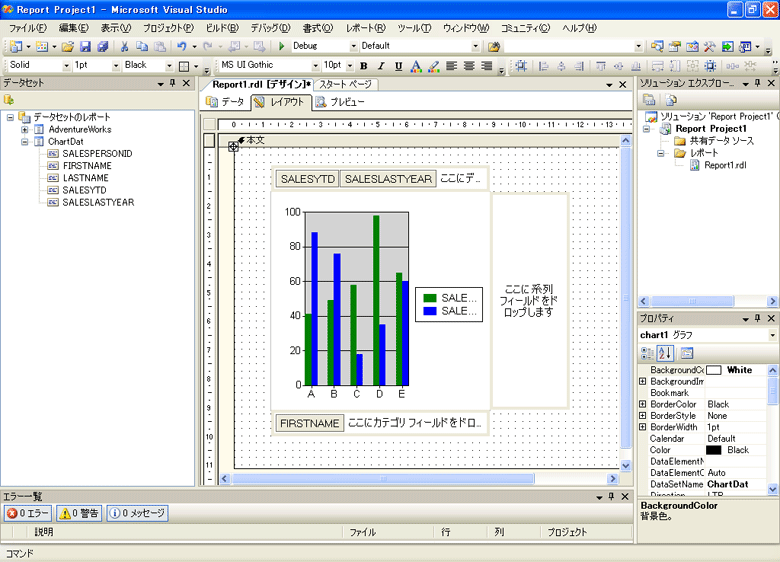Click the Save icon in the toolbar

86,46
